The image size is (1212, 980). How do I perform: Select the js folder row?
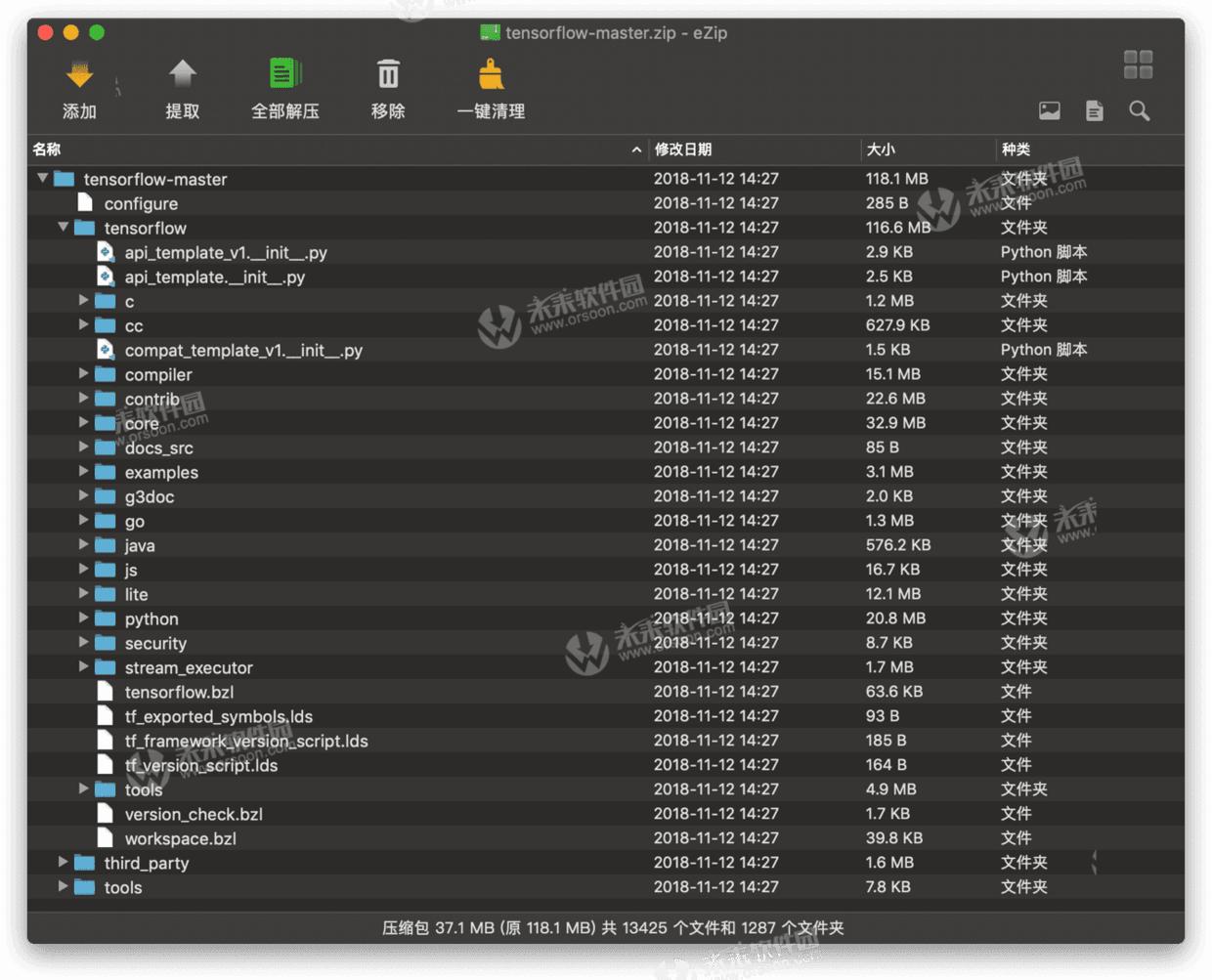click(606, 570)
